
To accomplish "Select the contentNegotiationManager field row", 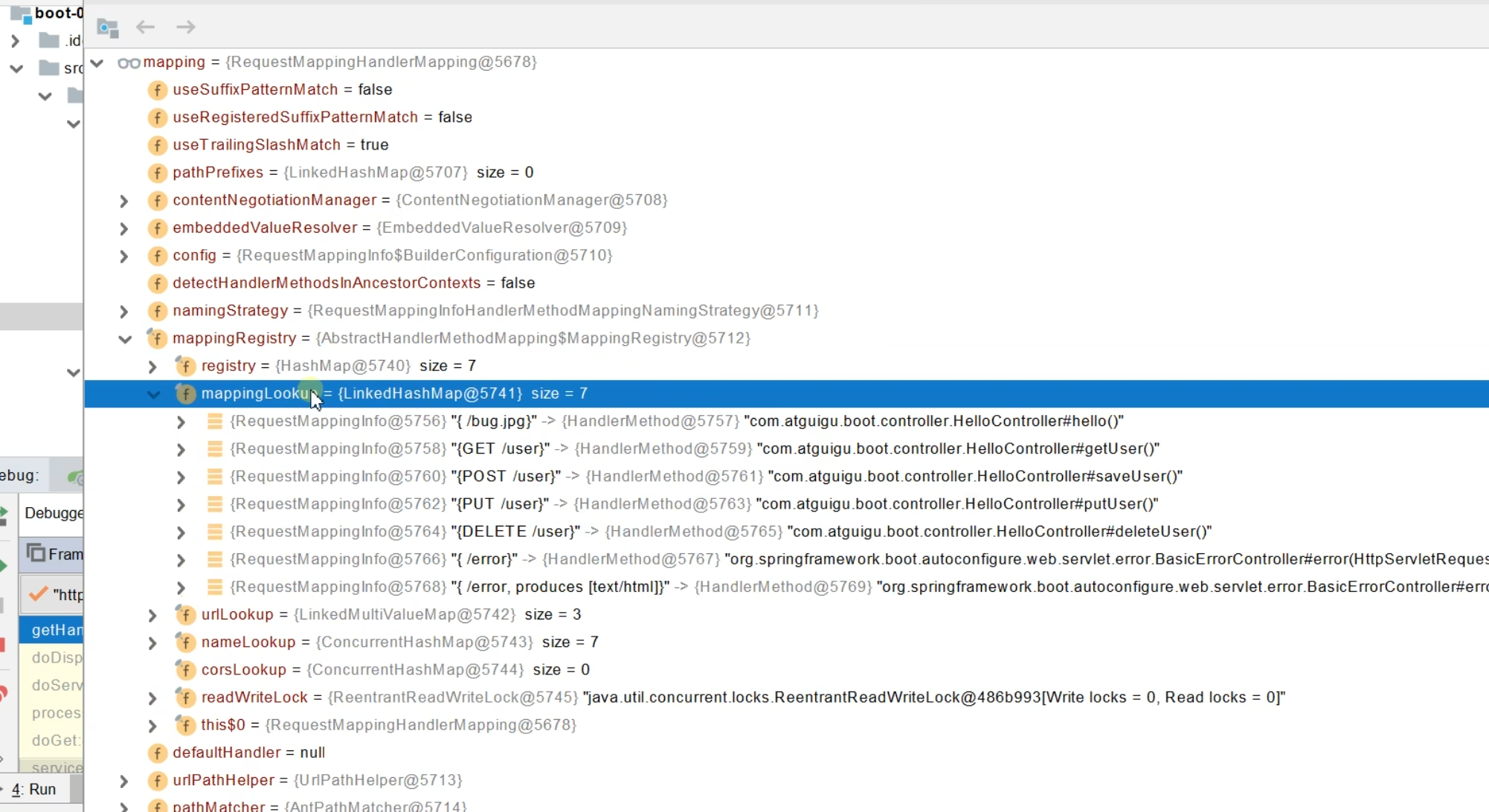I will (274, 200).
